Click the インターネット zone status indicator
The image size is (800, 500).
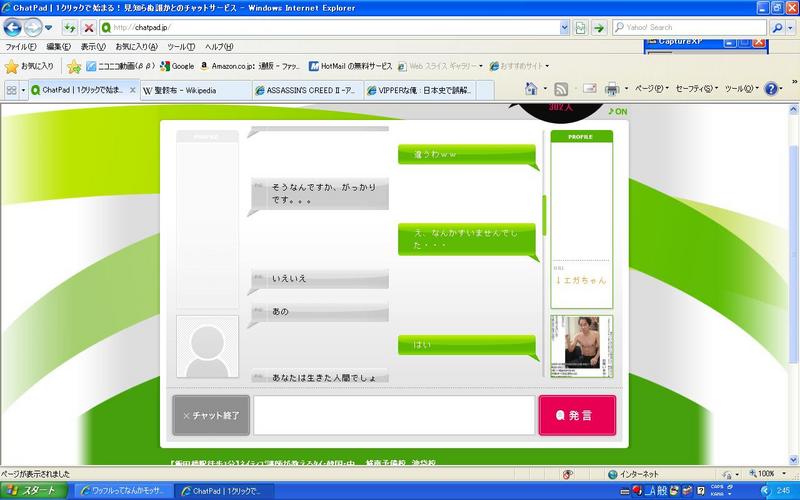pyautogui.click(x=633, y=474)
